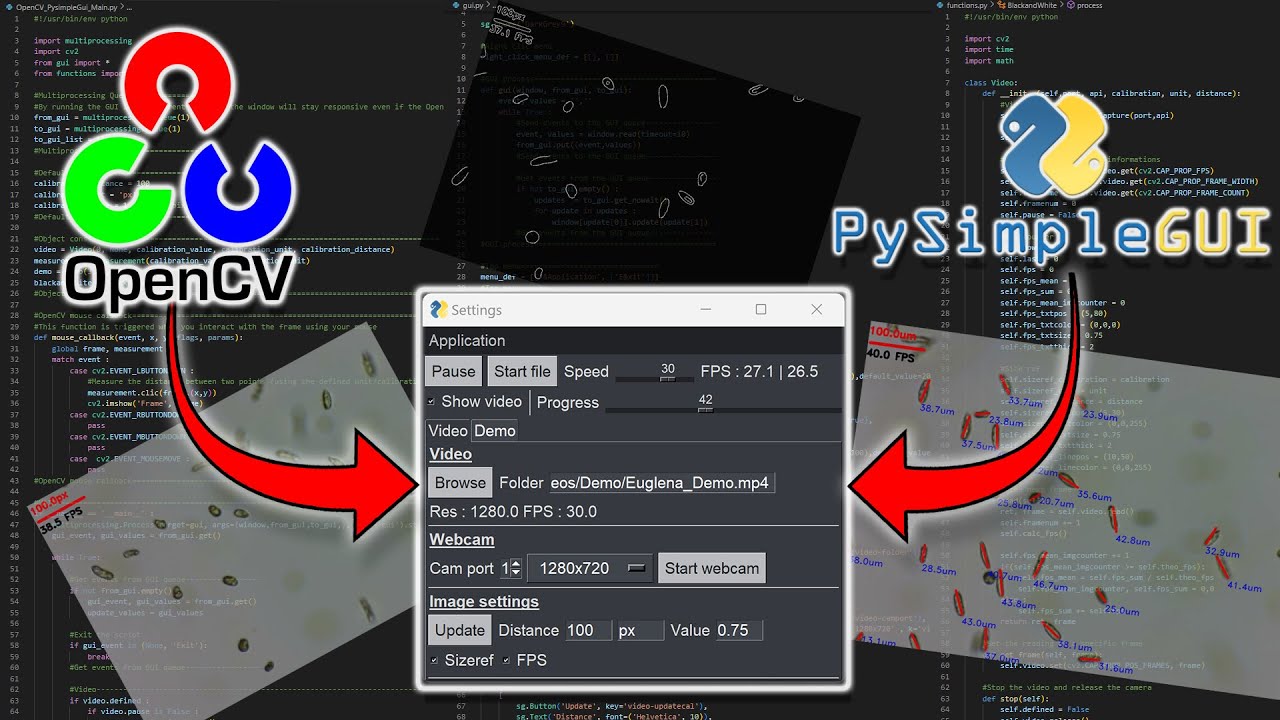This screenshot has width=1280, height=720.
Task: Toggle the FPS checkbox
Action: click(x=506, y=660)
